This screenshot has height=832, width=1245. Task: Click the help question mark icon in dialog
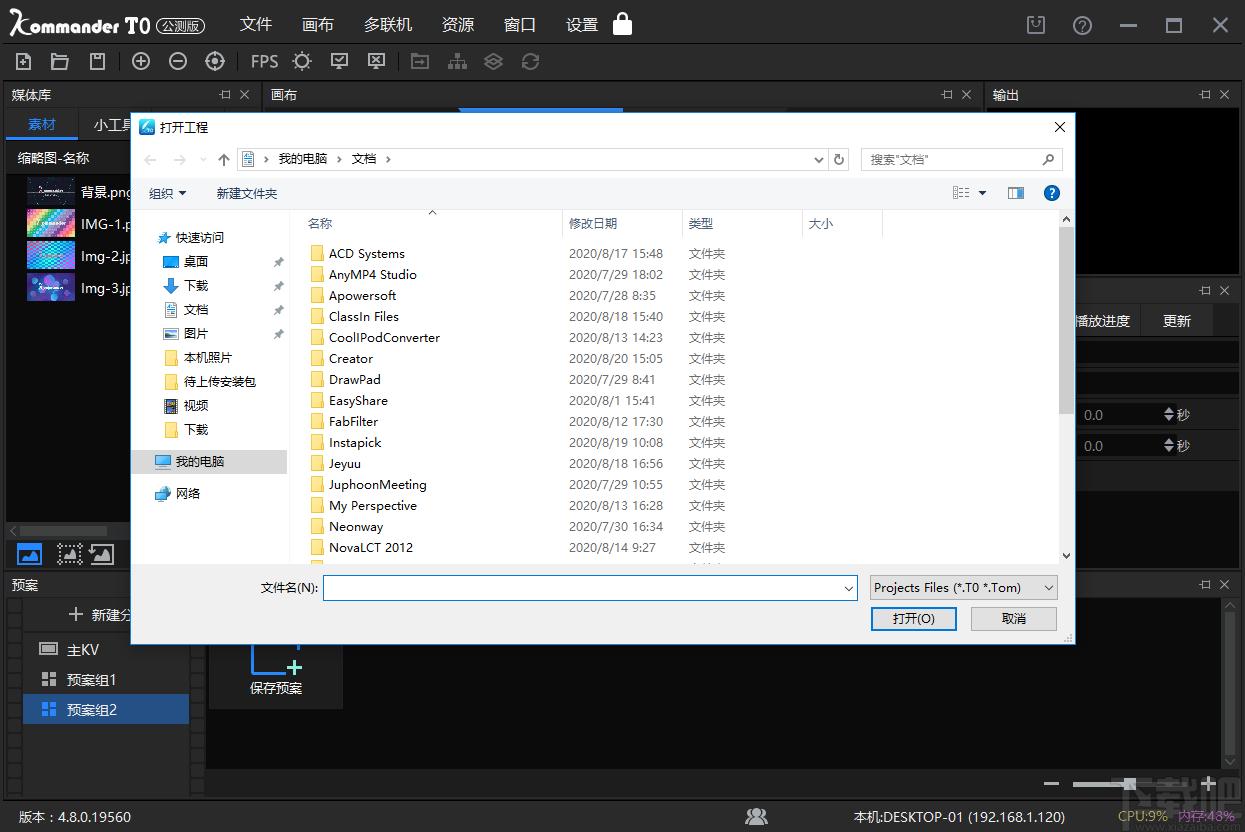[1051, 193]
